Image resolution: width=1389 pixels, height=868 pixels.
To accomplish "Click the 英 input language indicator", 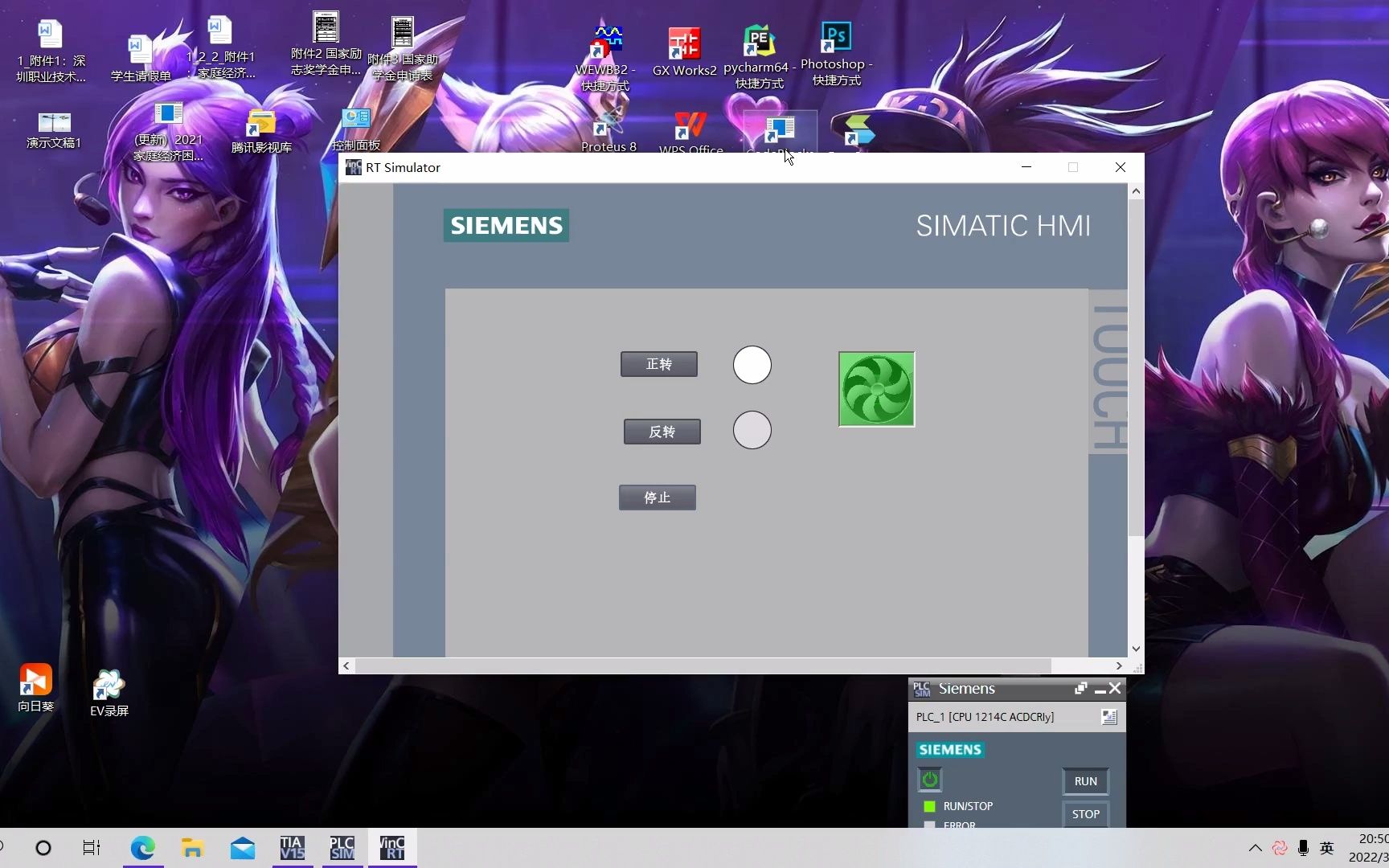I will [x=1327, y=848].
